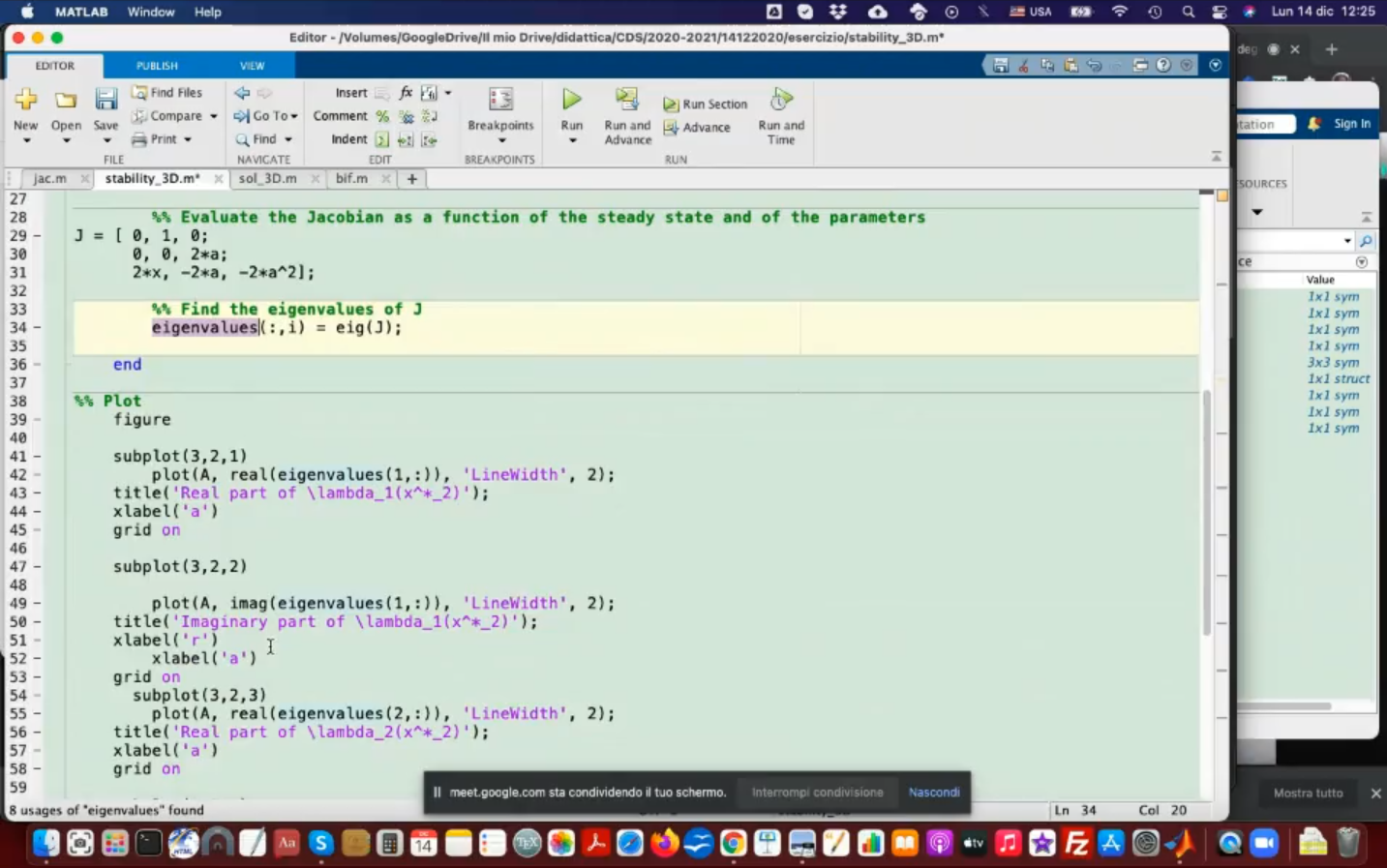Click the Nascondi link

click(x=934, y=793)
